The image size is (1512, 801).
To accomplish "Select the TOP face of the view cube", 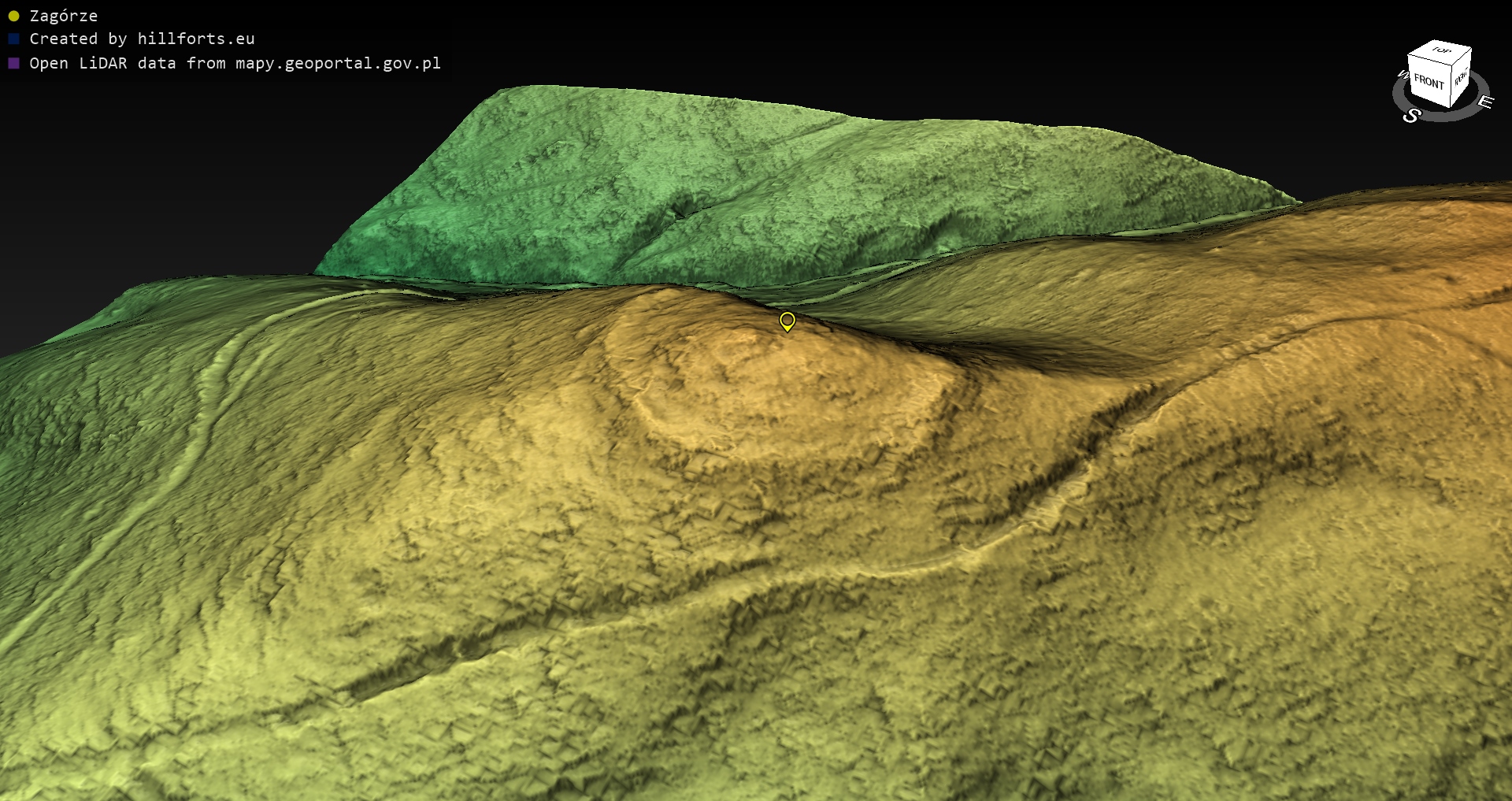I will [1441, 50].
